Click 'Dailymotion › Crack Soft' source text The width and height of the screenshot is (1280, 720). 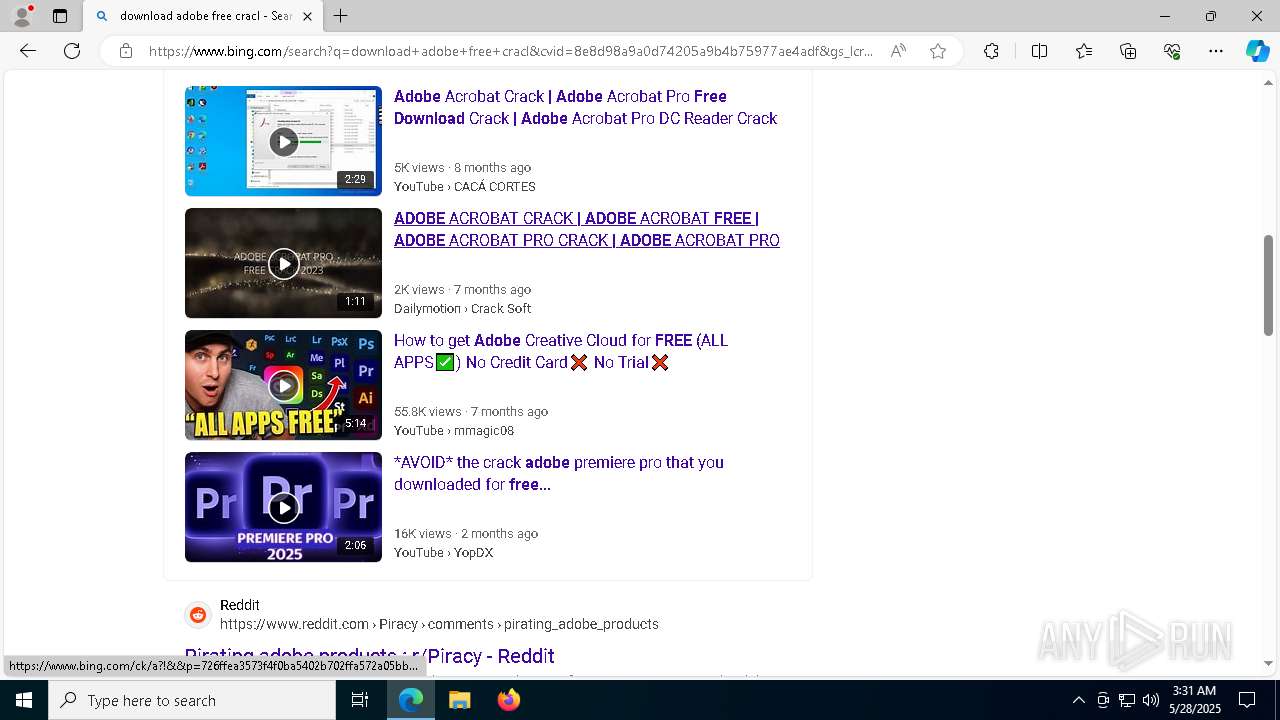[x=462, y=309]
